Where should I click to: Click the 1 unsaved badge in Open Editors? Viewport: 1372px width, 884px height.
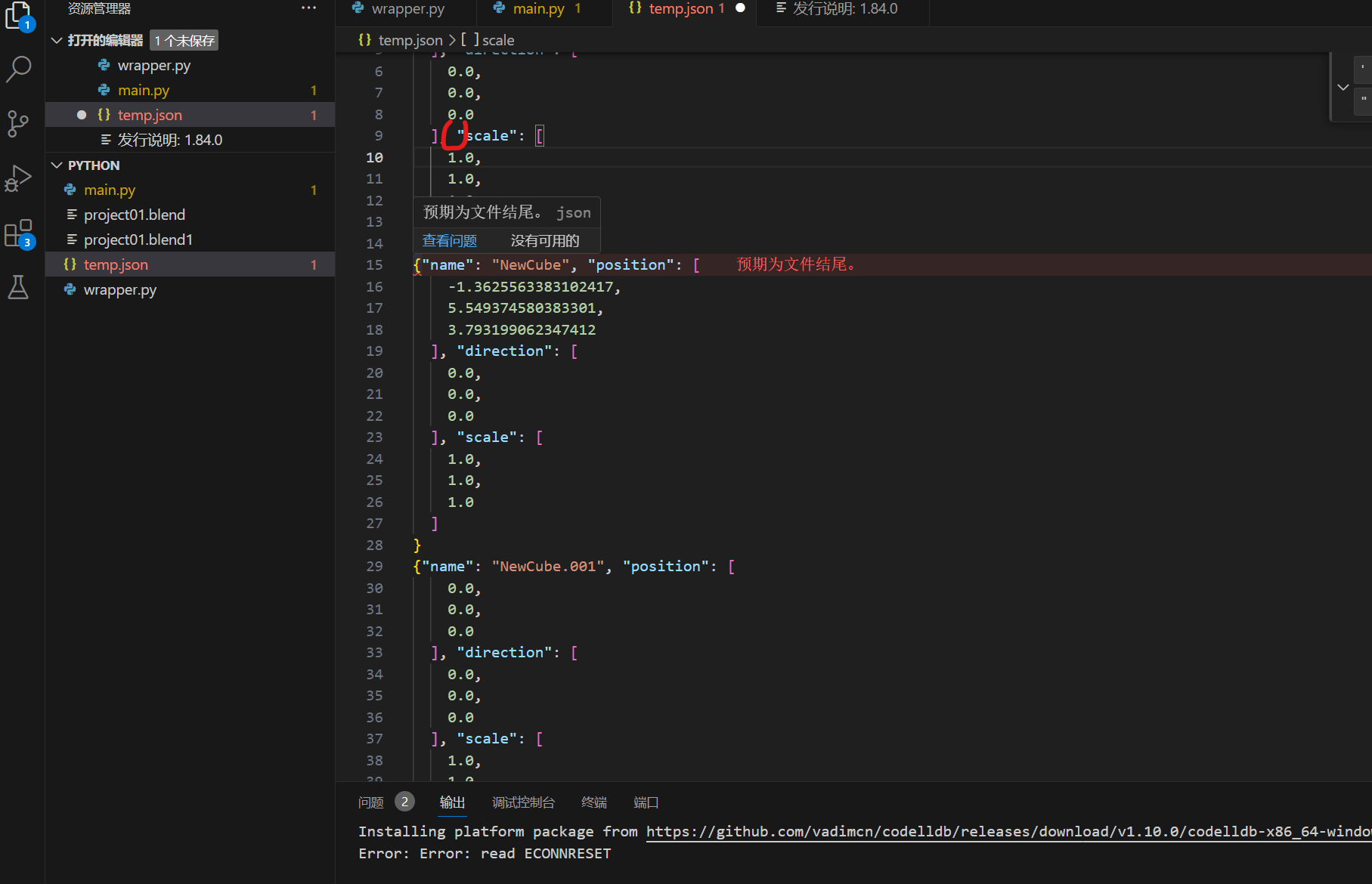(x=184, y=40)
